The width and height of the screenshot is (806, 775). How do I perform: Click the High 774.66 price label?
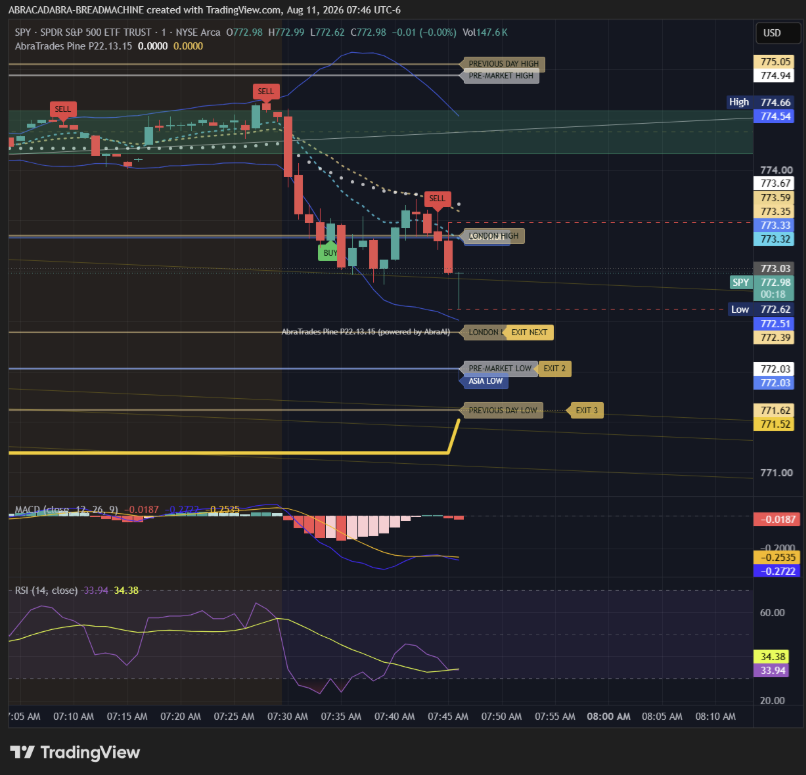761,102
